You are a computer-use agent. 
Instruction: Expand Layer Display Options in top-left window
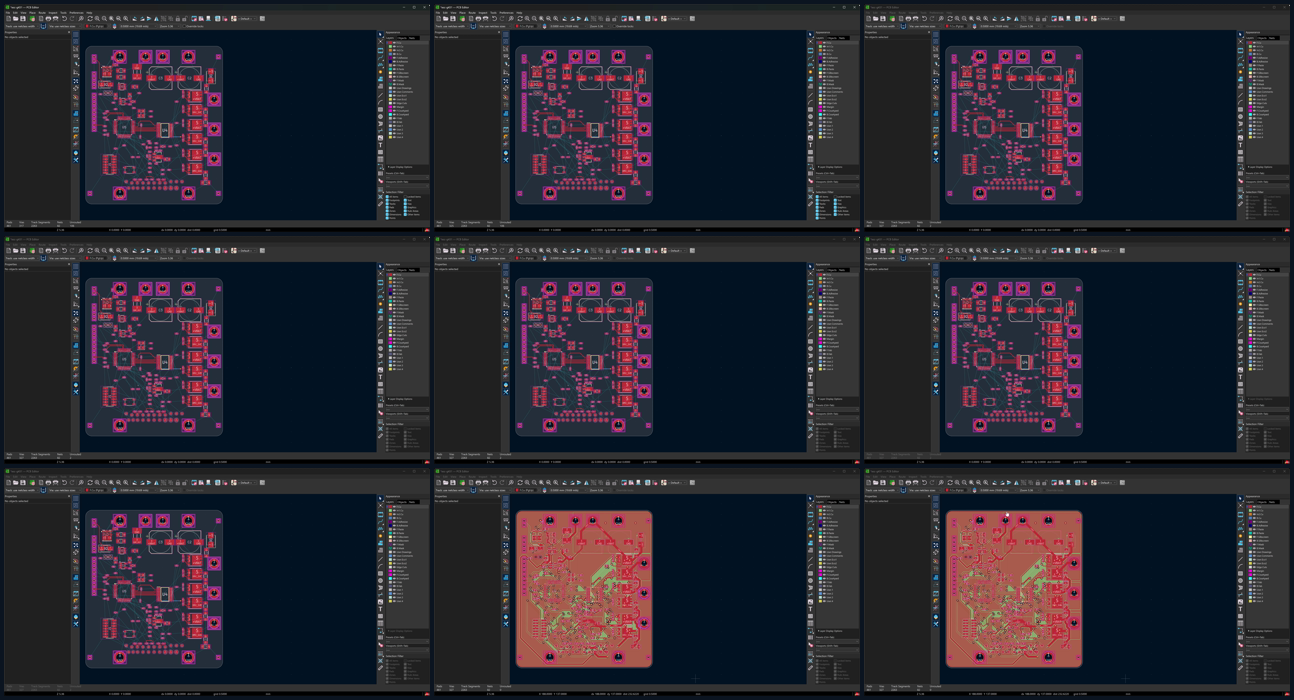coord(400,167)
